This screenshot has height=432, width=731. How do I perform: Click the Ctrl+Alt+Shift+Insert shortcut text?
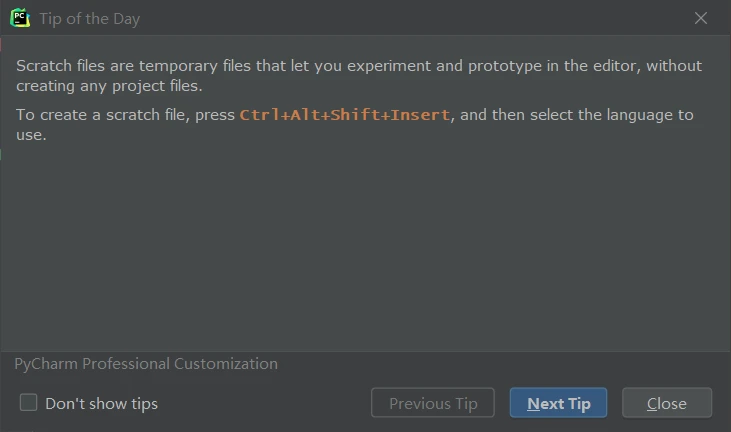click(346, 115)
